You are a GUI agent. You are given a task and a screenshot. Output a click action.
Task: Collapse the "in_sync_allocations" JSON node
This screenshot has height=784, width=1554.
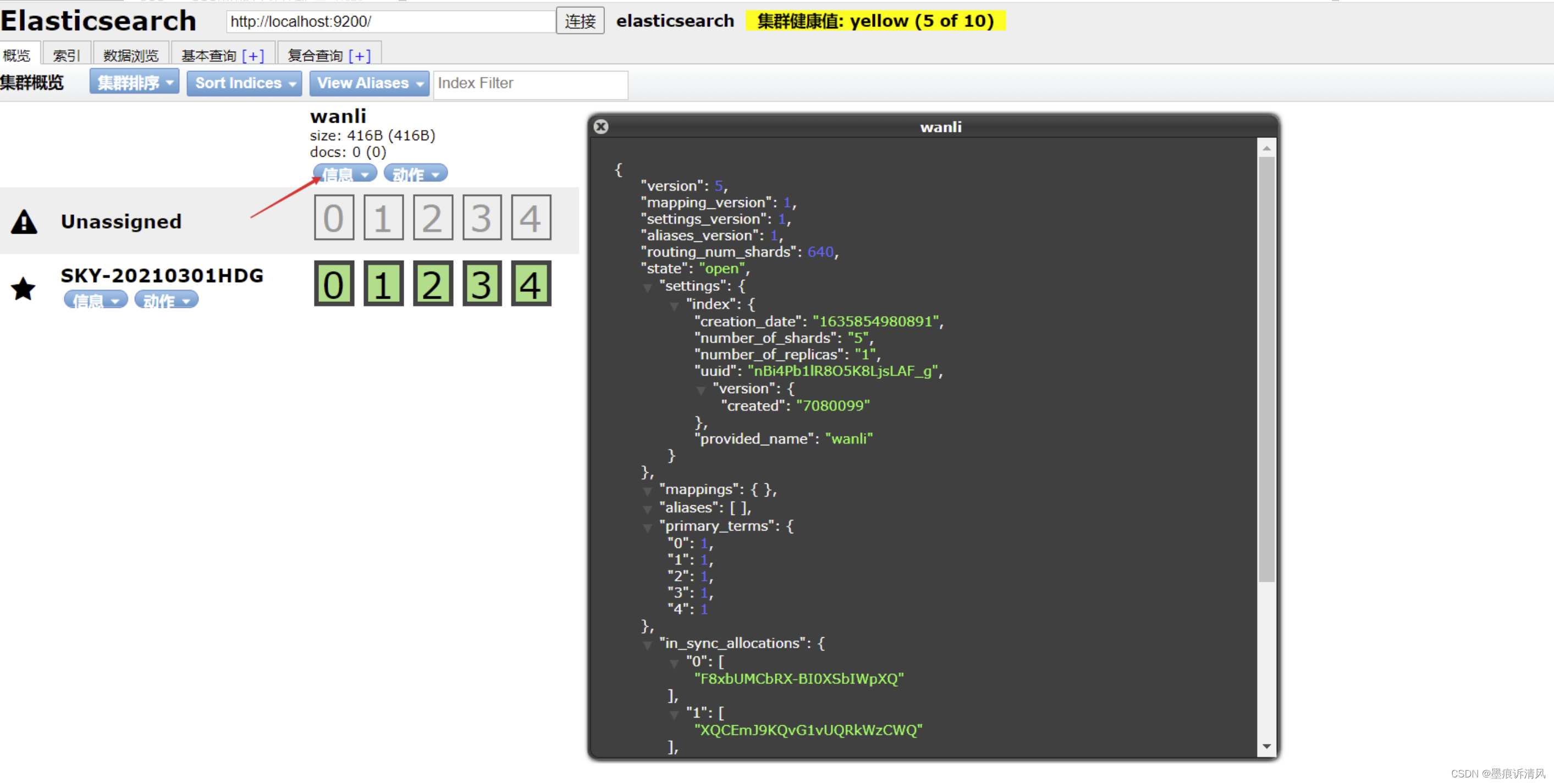pyautogui.click(x=647, y=645)
